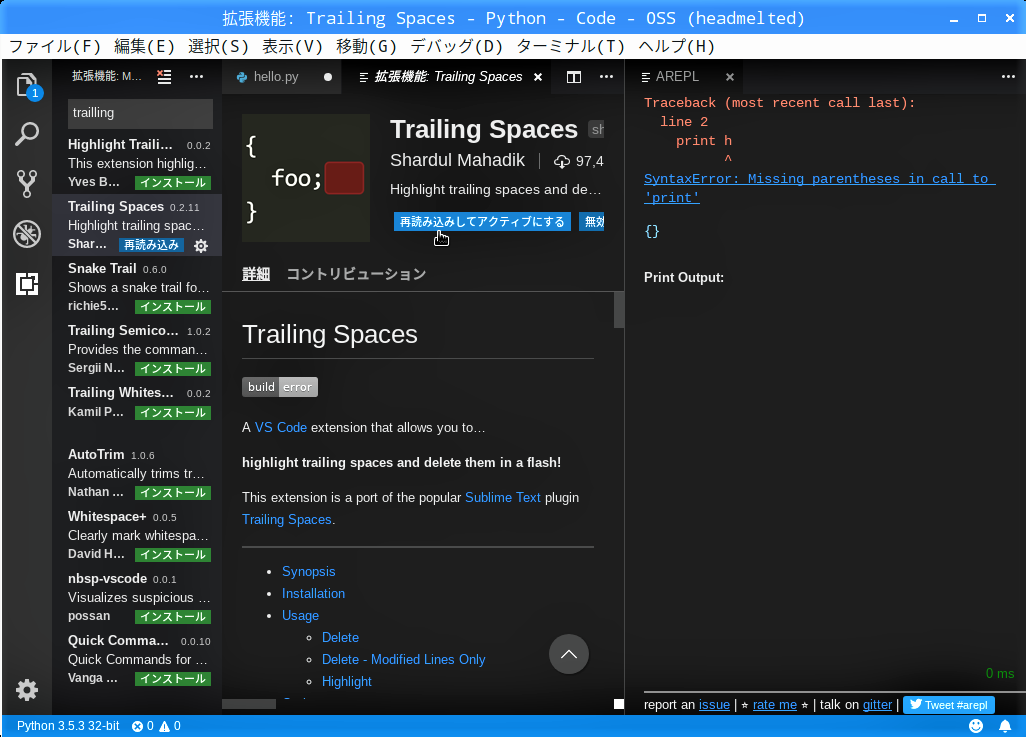Show errors and warnings count in status bar
The width and height of the screenshot is (1026, 737).
pyautogui.click(x=156, y=726)
